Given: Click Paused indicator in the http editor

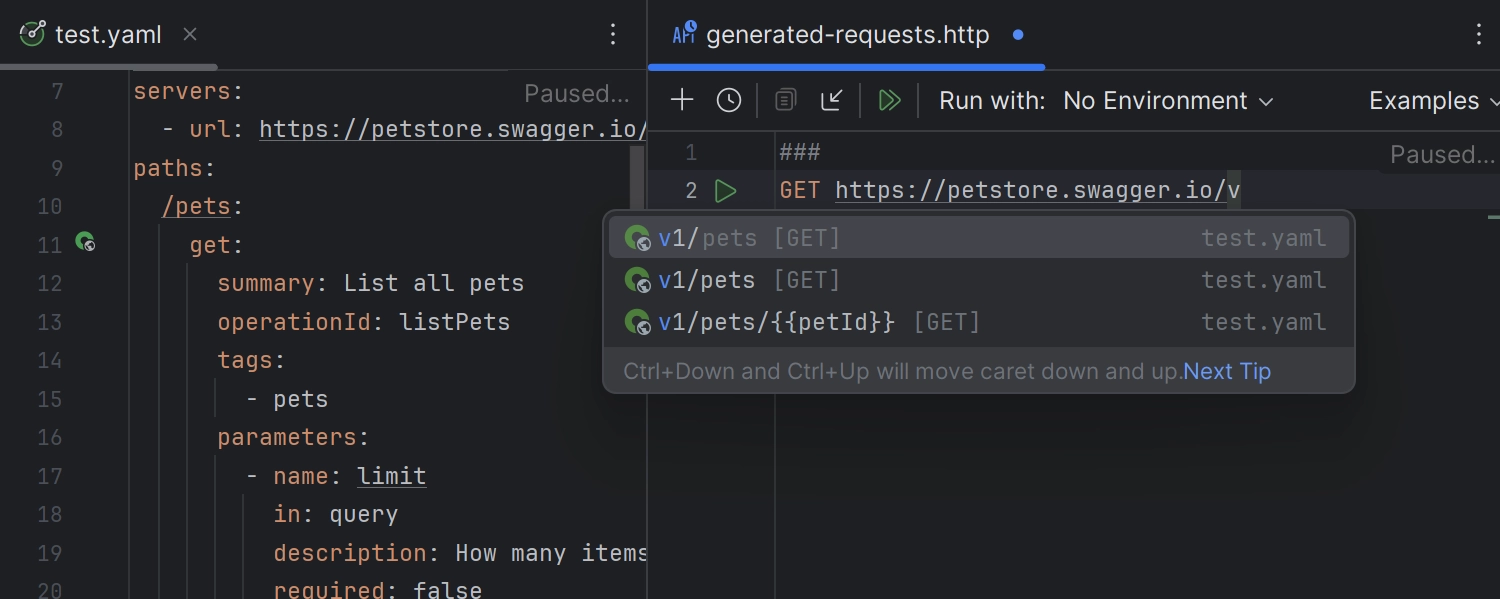Looking at the screenshot, I should [x=1443, y=155].
